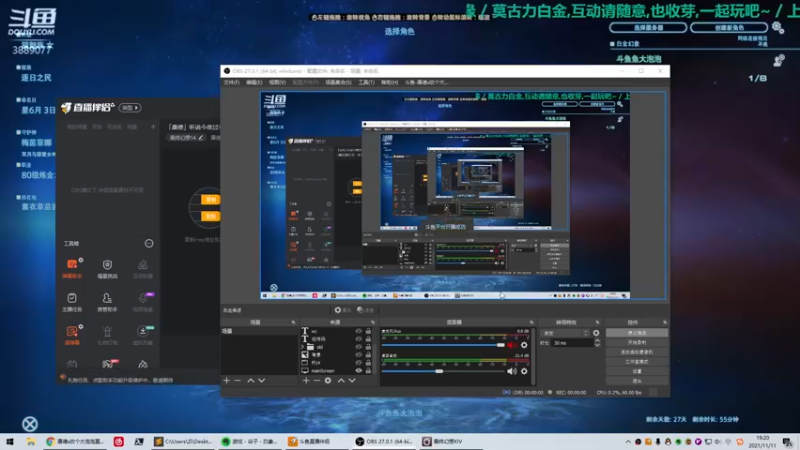Toggle visibility eye for the old group
Image resolution: width=800 pixels, height=450 pixels.
click(359, 347)
